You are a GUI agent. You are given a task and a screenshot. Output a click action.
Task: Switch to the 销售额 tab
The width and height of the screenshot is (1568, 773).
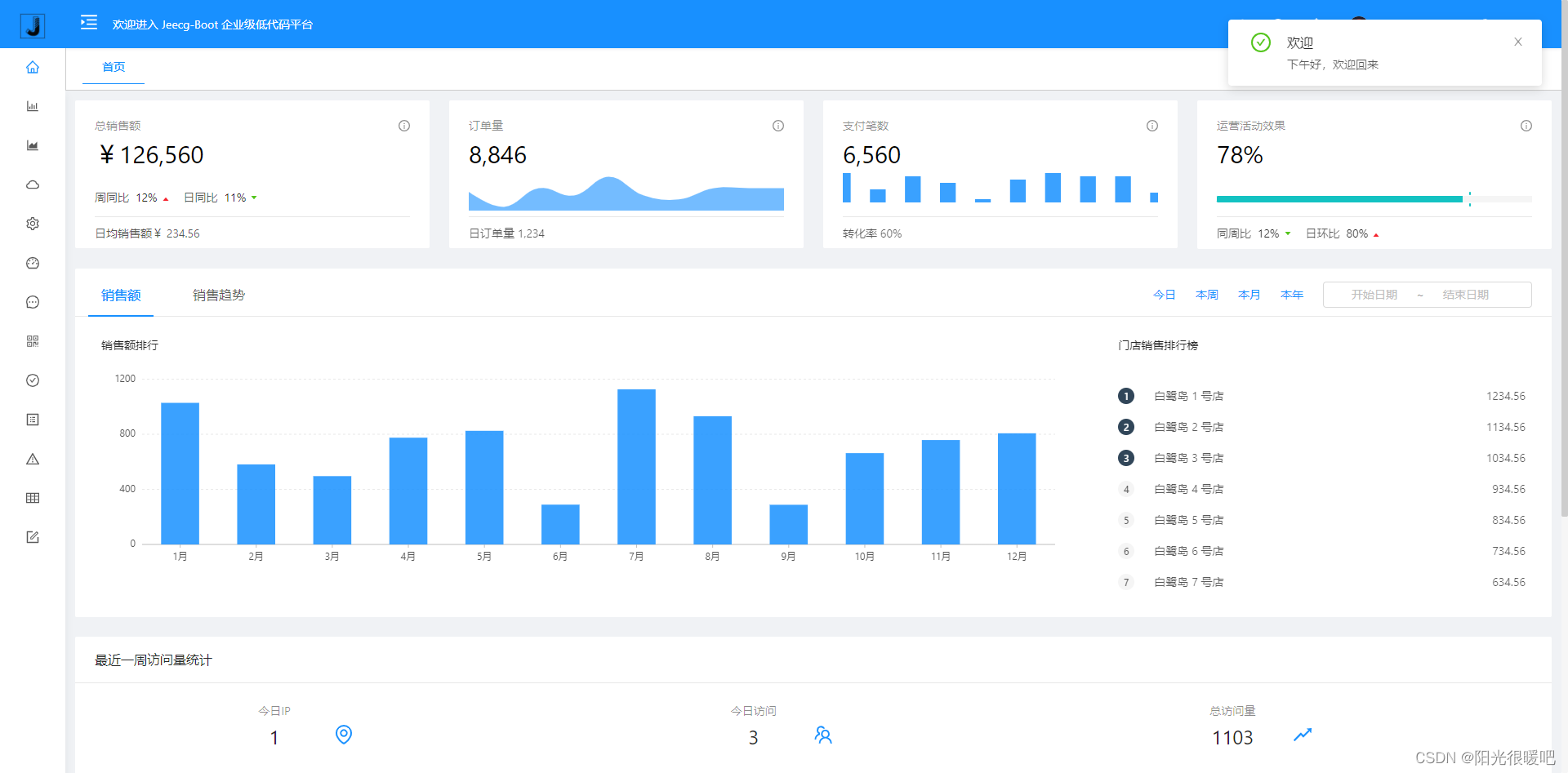tap(121, 295)
